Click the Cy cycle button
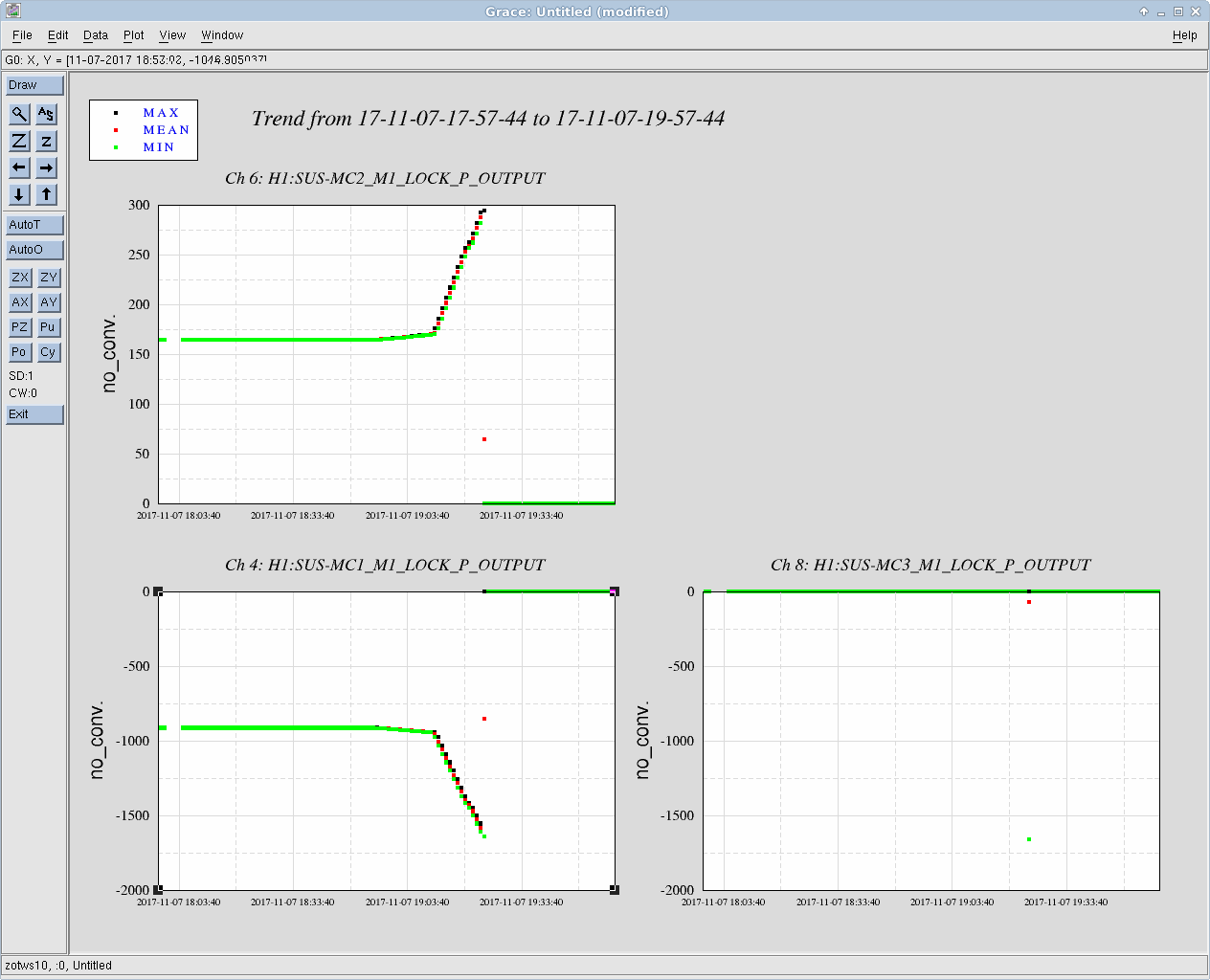Viewport: 1210px width, 980px height. tap(49, 352)
